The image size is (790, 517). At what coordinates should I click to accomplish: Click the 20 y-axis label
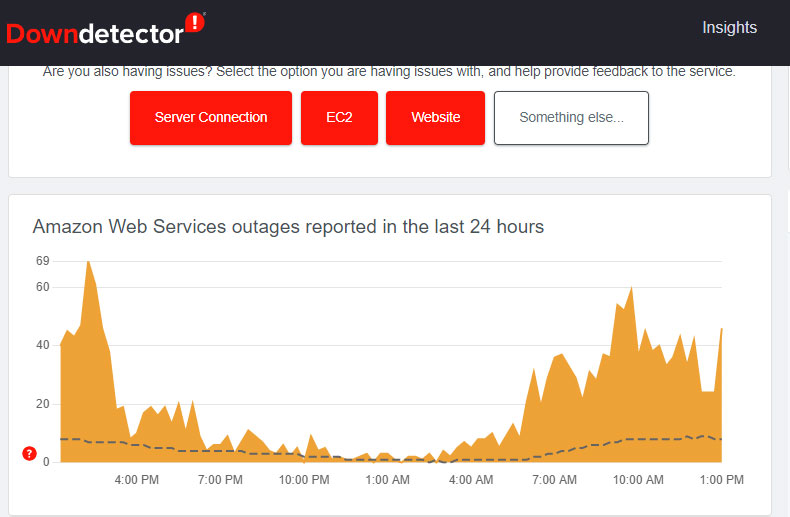click(x=43, y=404)
